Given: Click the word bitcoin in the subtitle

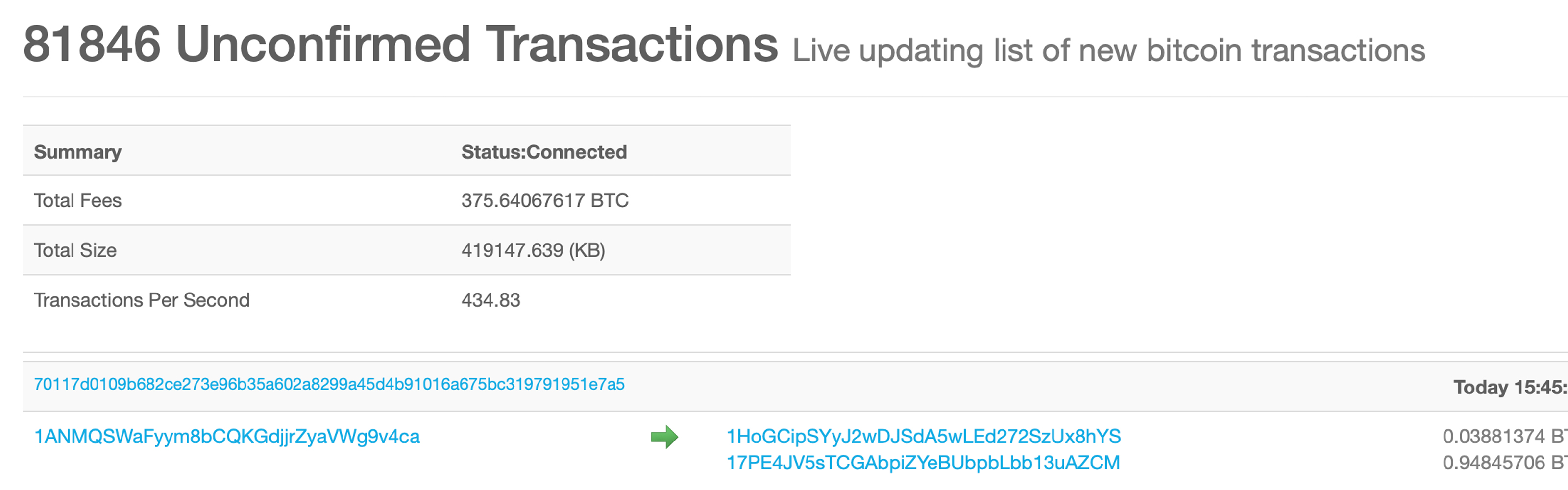Looking at the screenshot, I should 1194,50.
